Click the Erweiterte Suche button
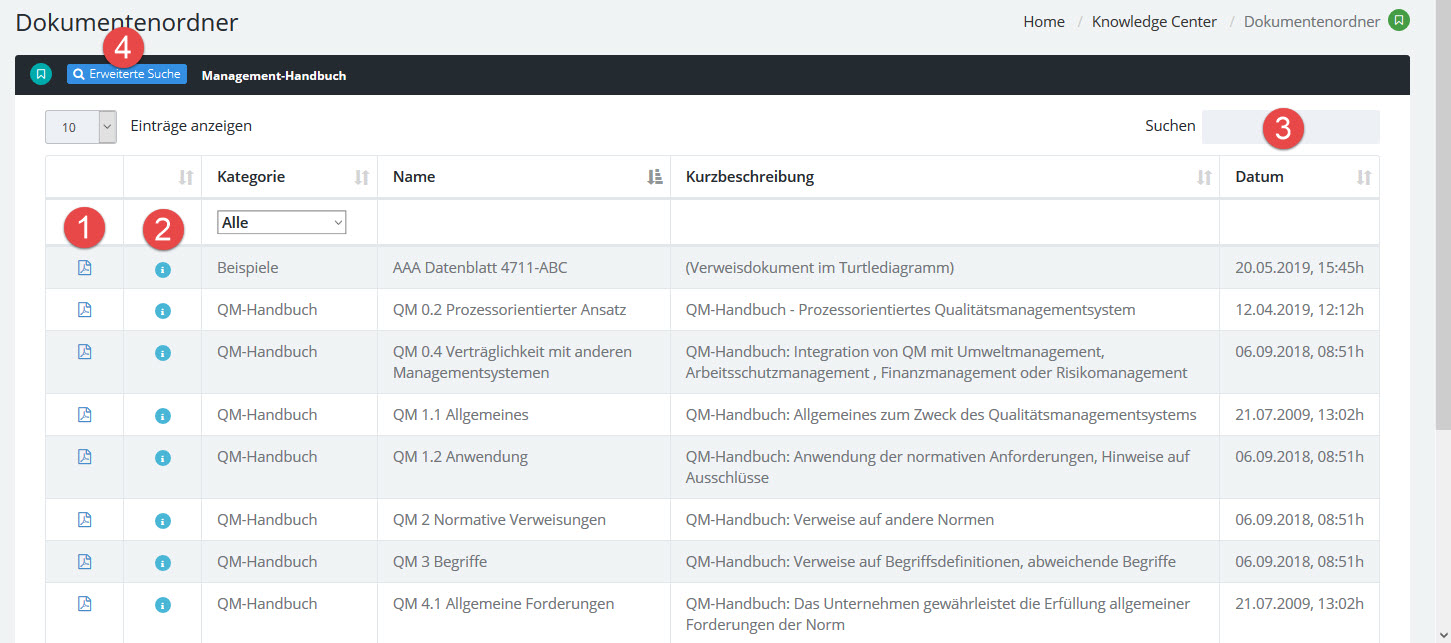This screenshot has width=1451, height=643. (x=127, y=74)
